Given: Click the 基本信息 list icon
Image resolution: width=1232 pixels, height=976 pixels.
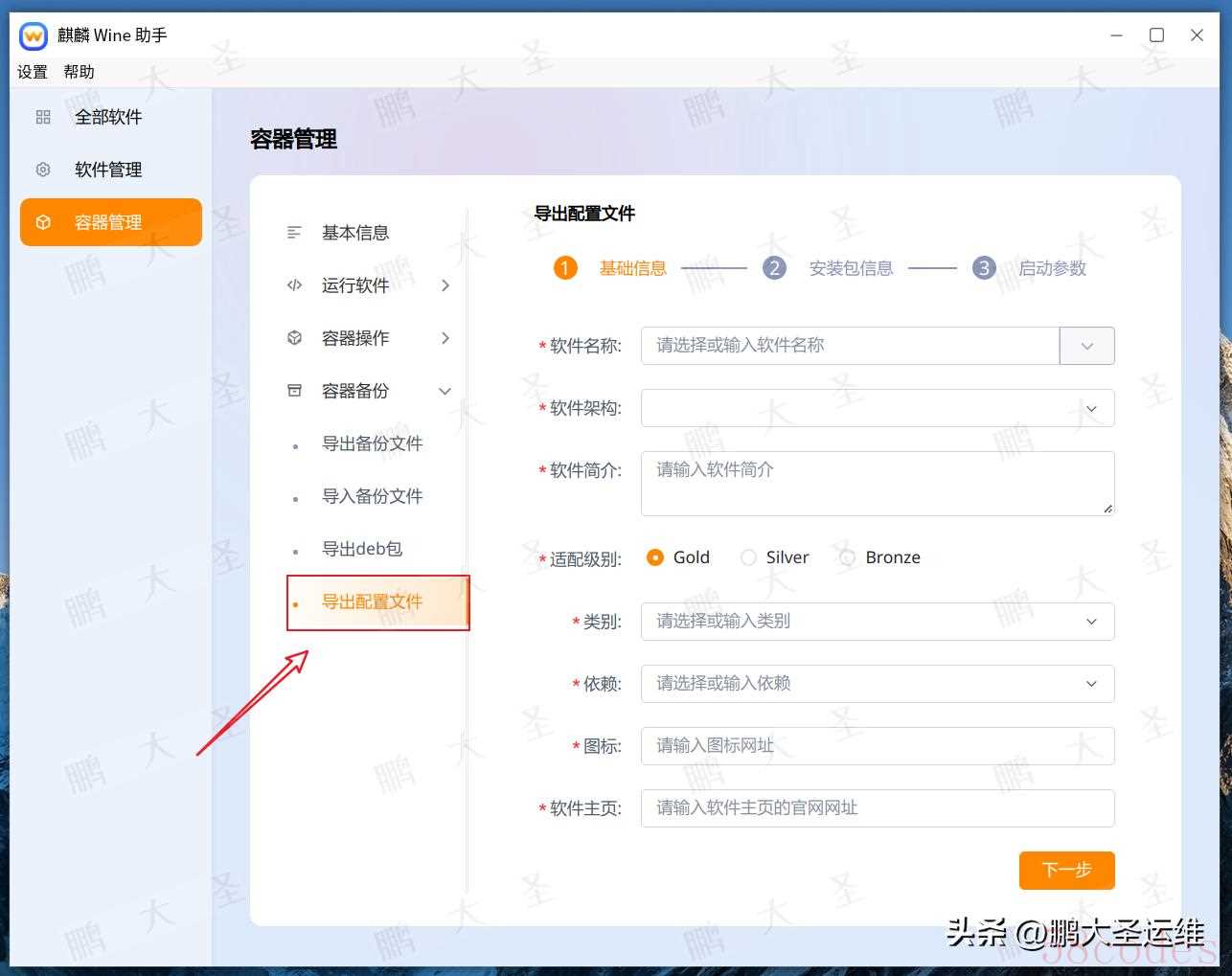Looking at the screenshot, I should 294,233.
